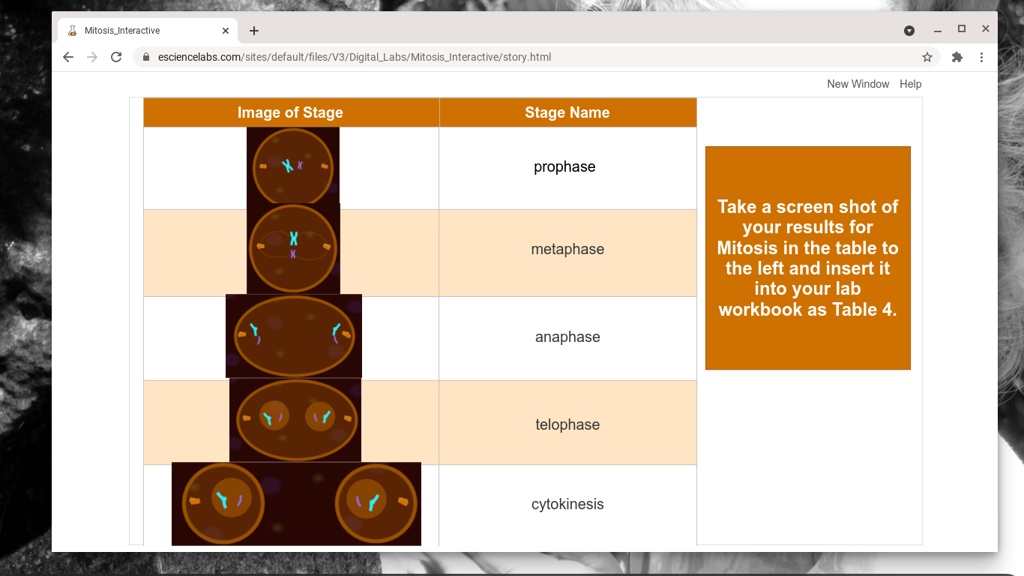Close the Mitosis_Interactive tab
The height and width of the screenshot is (576, 1024).
point(225,31)
